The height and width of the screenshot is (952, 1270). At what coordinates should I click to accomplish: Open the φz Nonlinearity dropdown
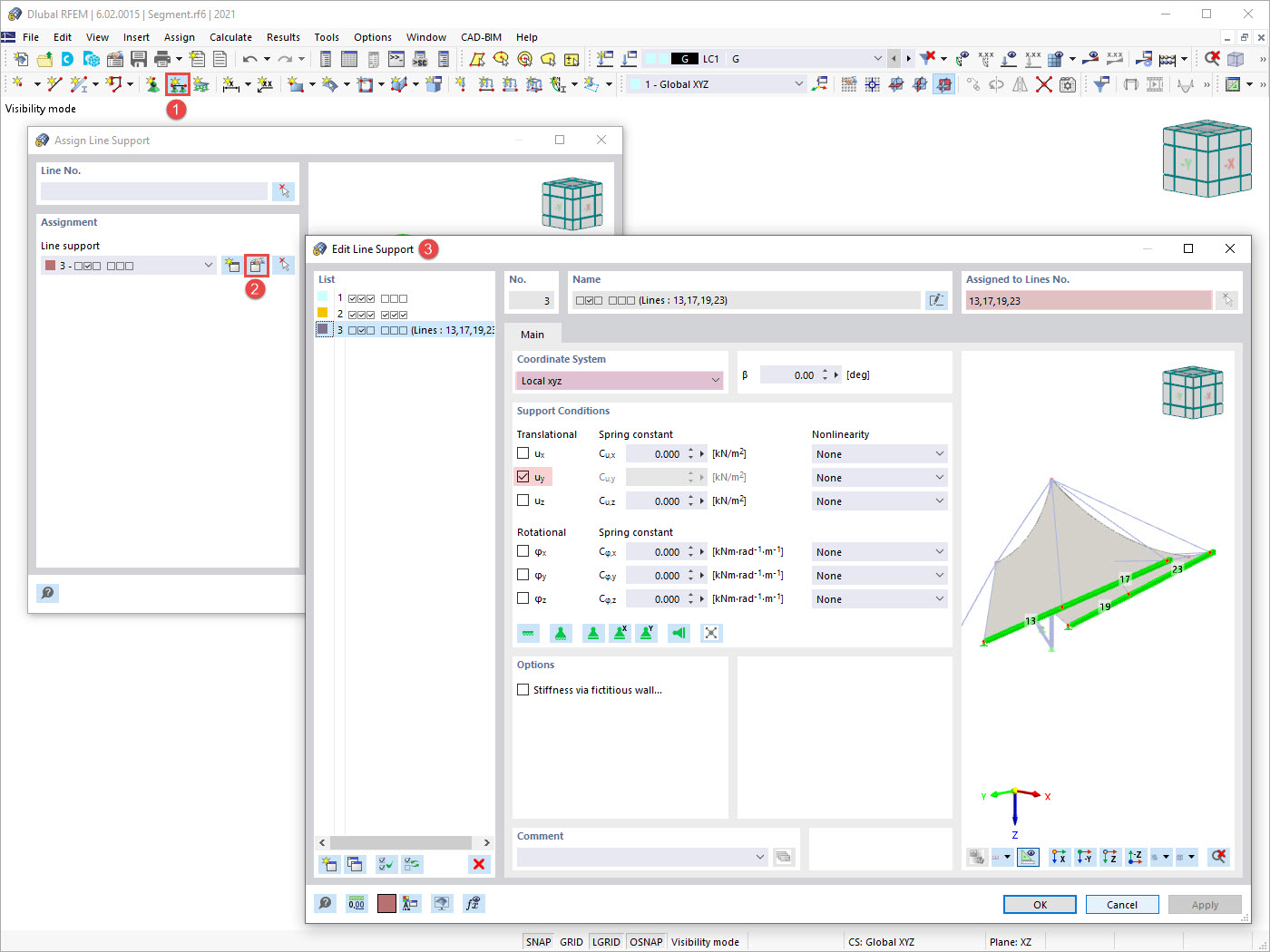coord(879,599)
